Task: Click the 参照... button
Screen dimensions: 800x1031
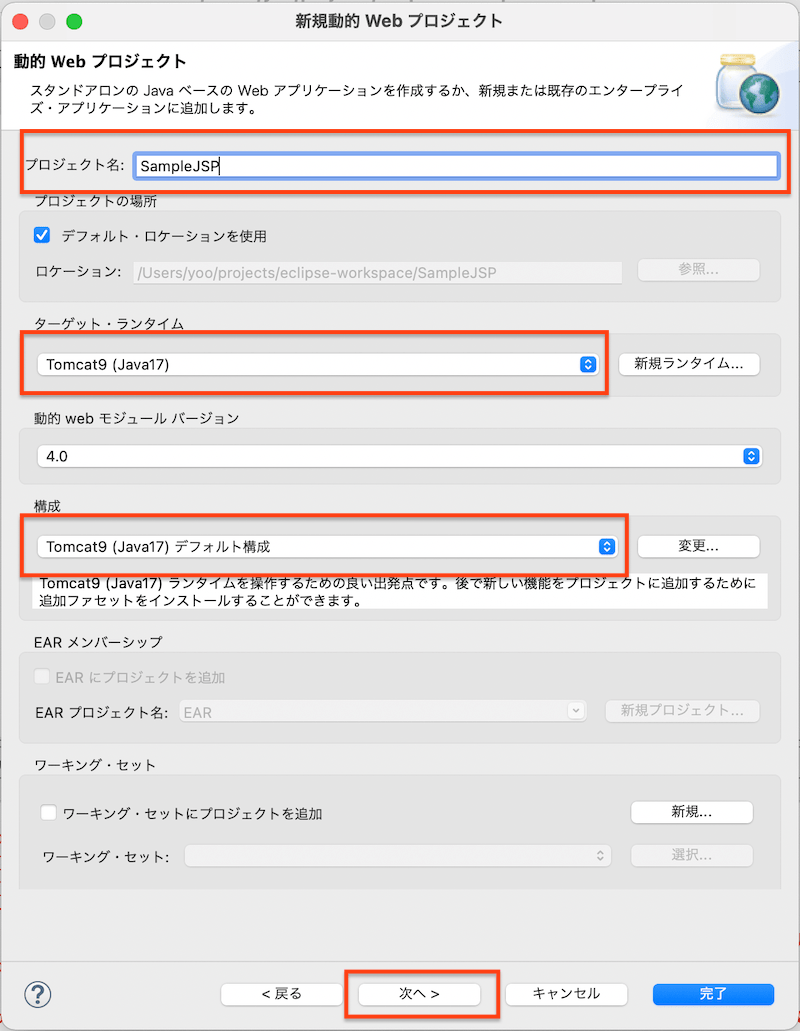Action: pos(698,270)
